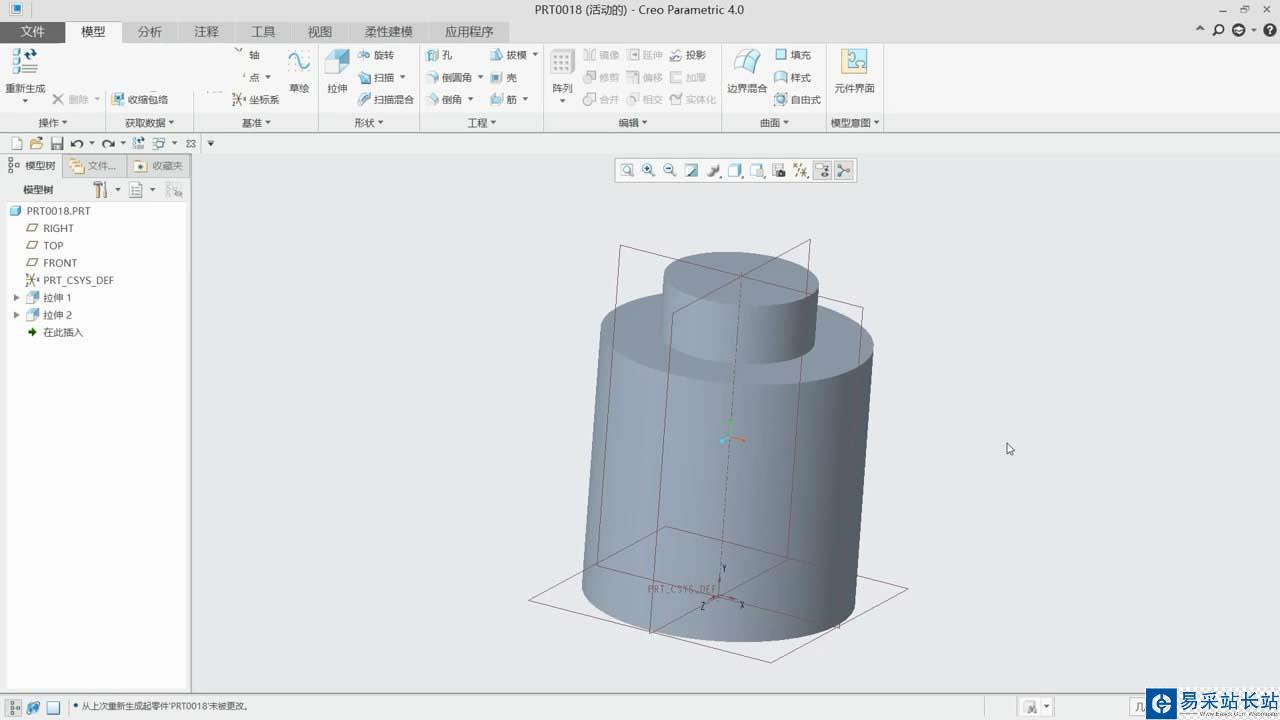1280x720 pixels.
Task: Click the save icon in quick access toolbar
Action: tap(57, 144)
